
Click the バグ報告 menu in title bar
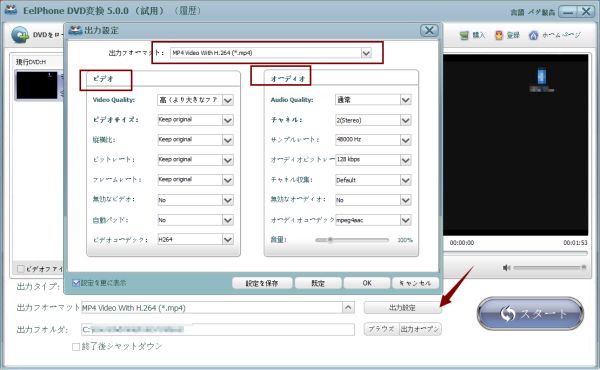coord(541,13)
